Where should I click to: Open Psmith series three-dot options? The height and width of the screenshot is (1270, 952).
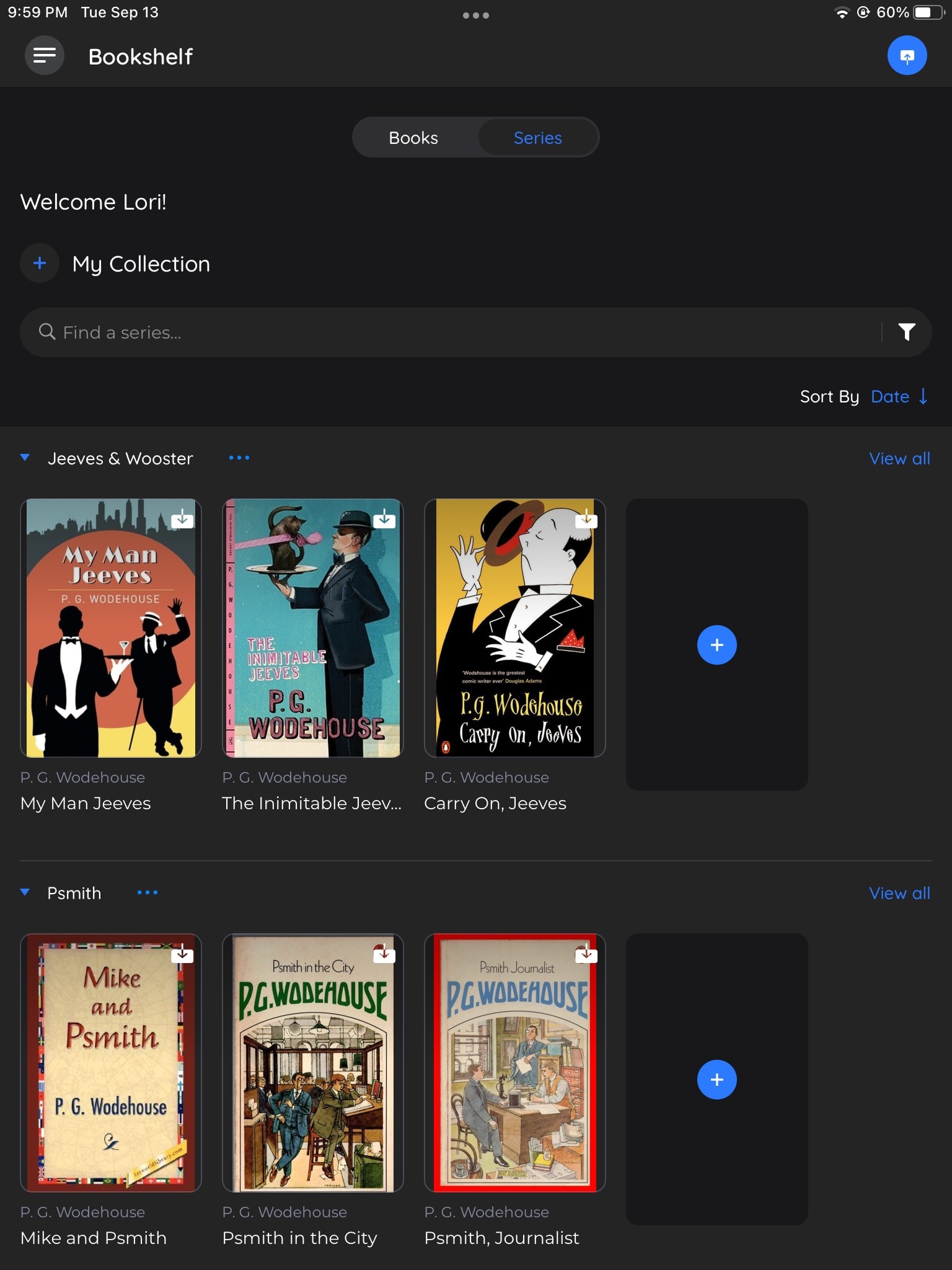click(148, 893)
